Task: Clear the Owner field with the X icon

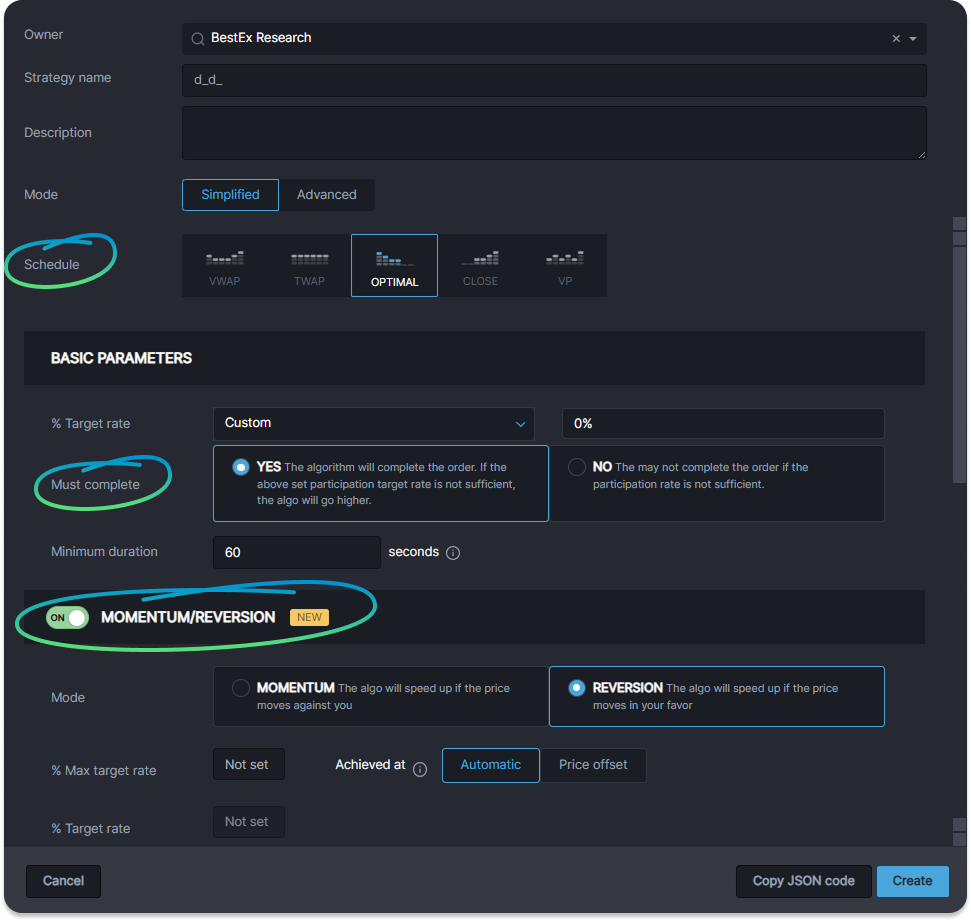Action: pos(895,38)
